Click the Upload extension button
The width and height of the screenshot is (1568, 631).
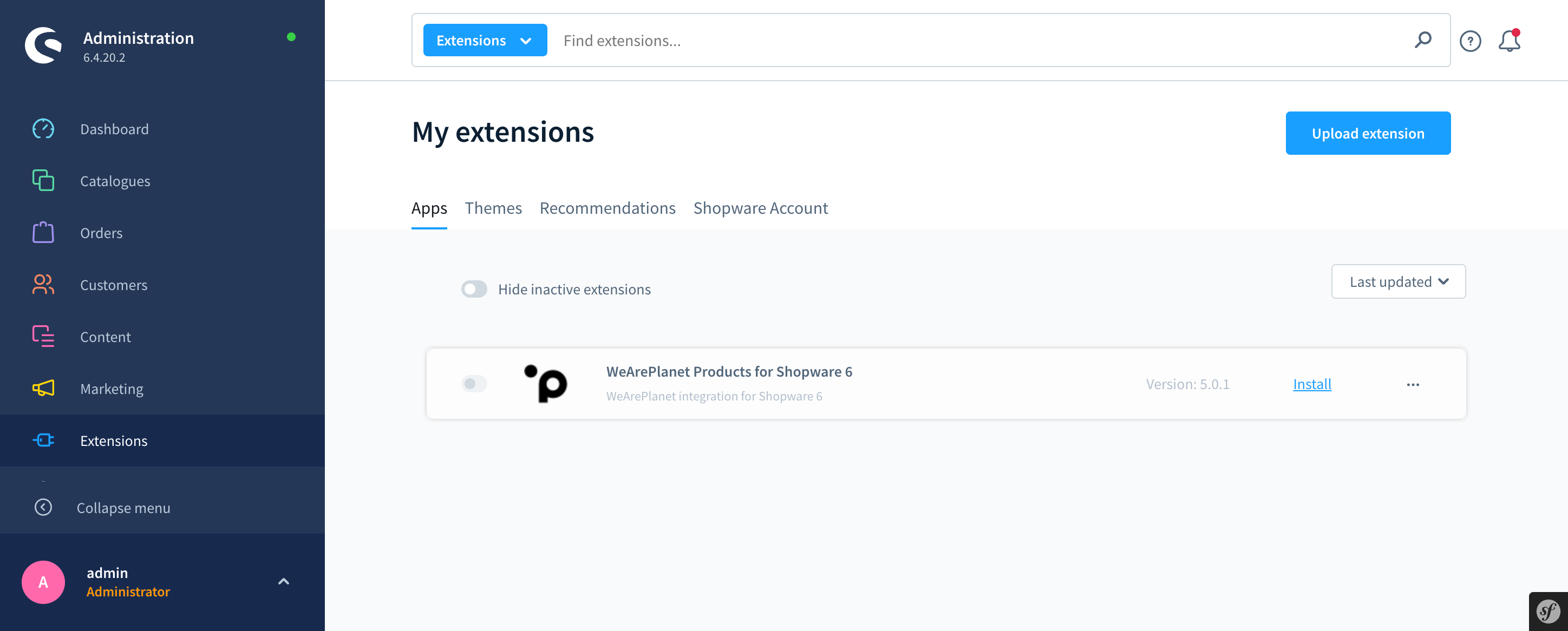click(1368, 133)
